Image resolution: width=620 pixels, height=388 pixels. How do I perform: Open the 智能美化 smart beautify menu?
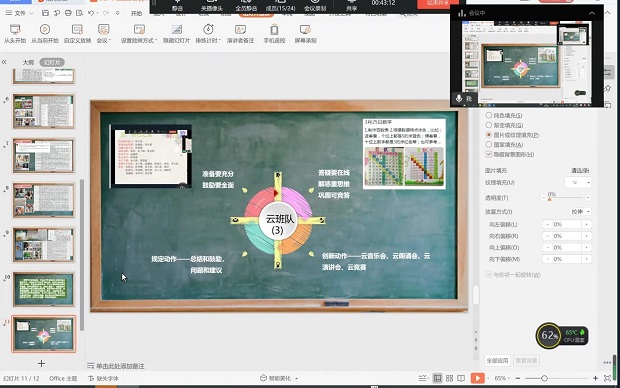coord(279,378)
